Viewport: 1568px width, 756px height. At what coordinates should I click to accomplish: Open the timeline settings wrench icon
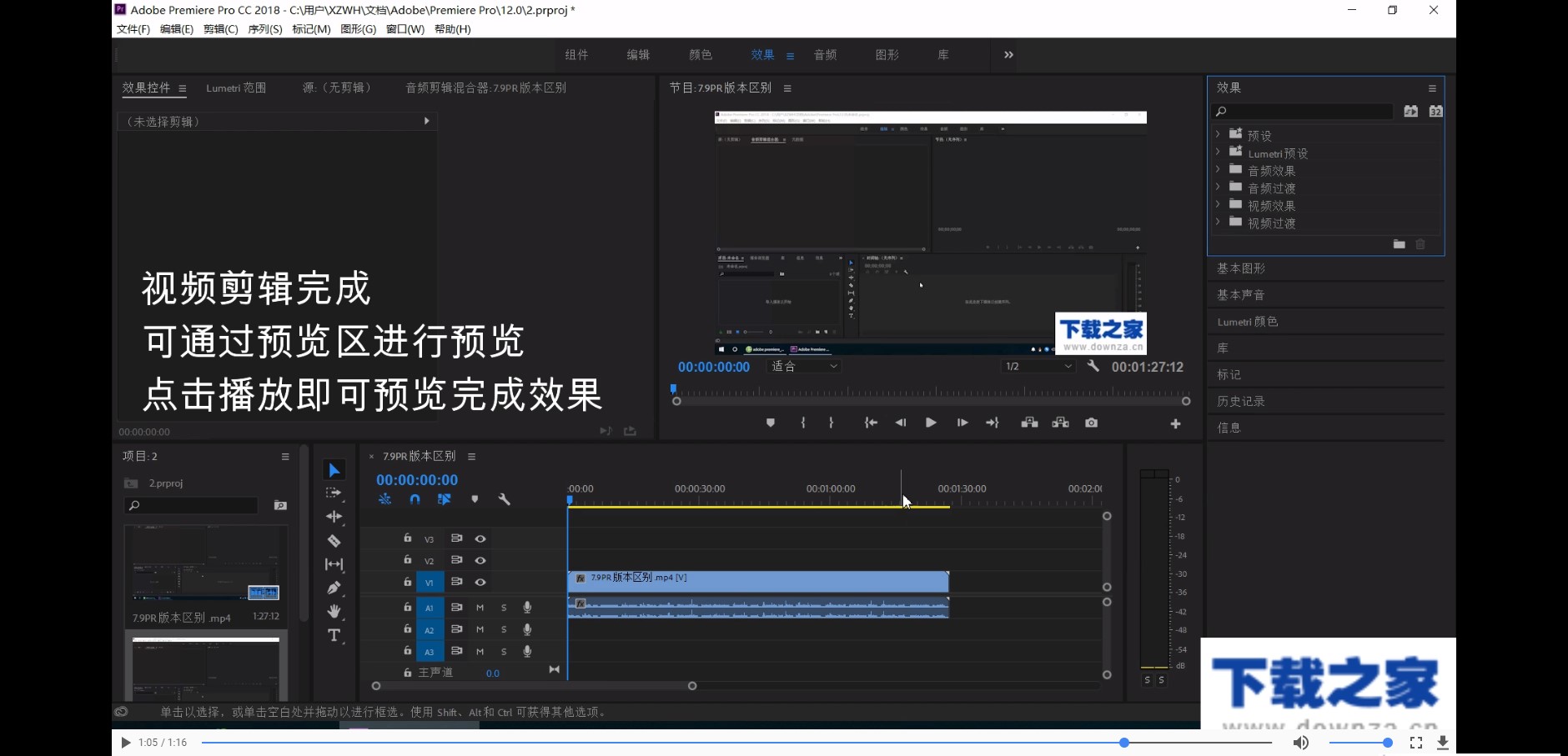point(505,499)
